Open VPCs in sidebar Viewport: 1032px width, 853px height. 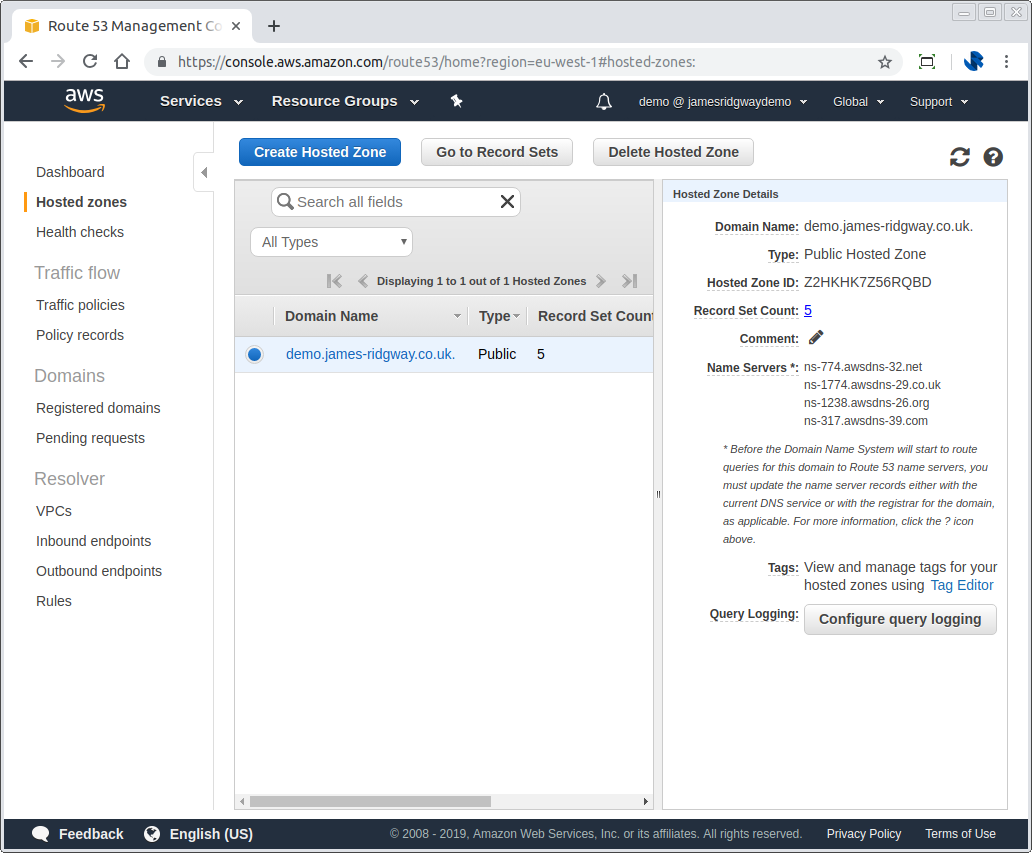point(54,511)
